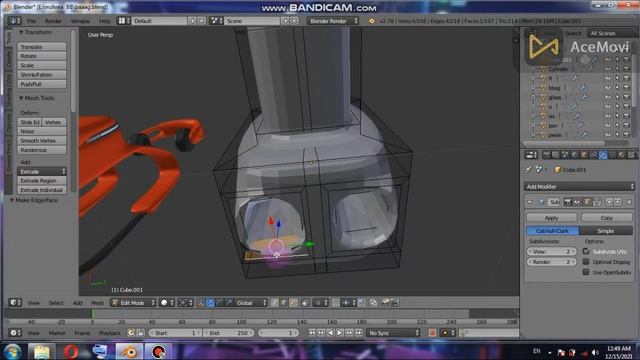Viewport: 640px width, 360px height.
Task: Switch to vertex select mode
Action: (x=275, y=302)
